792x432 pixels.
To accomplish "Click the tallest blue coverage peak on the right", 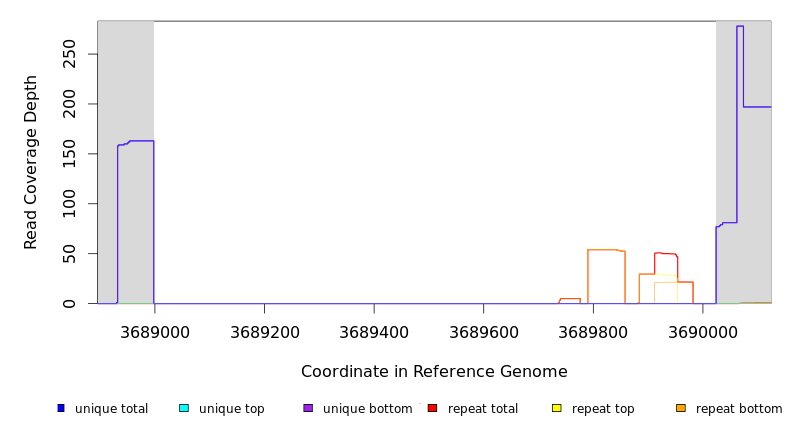I will point(740,28).
